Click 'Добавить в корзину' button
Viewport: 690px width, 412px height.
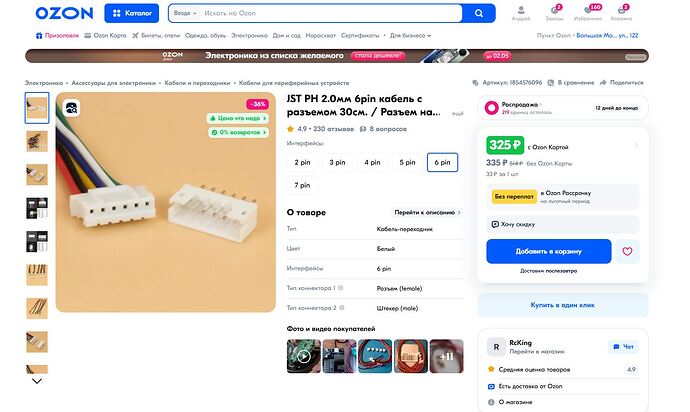(549, 251)
